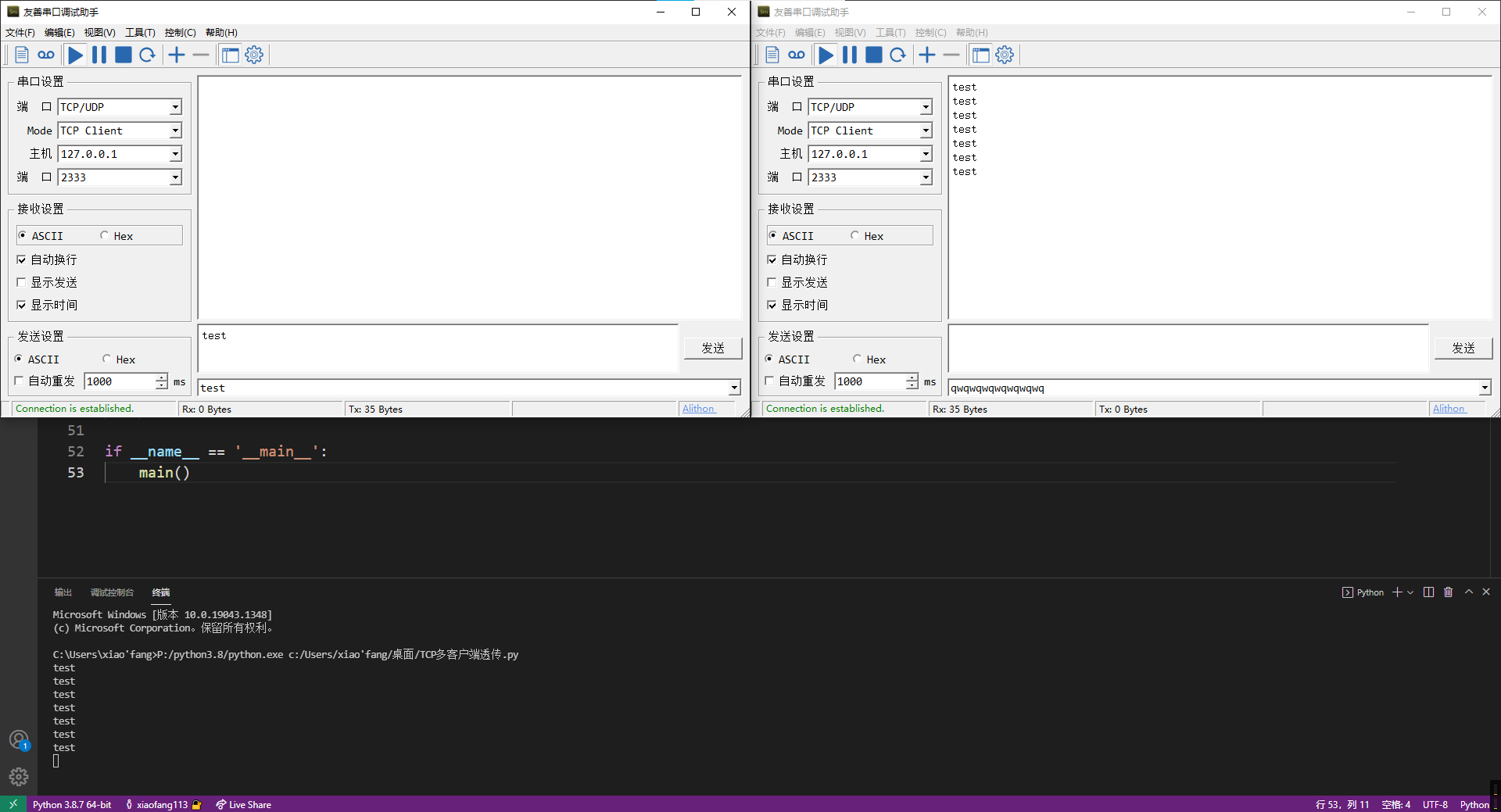Click the stop icon in right window toolbar

coord(873,55)
